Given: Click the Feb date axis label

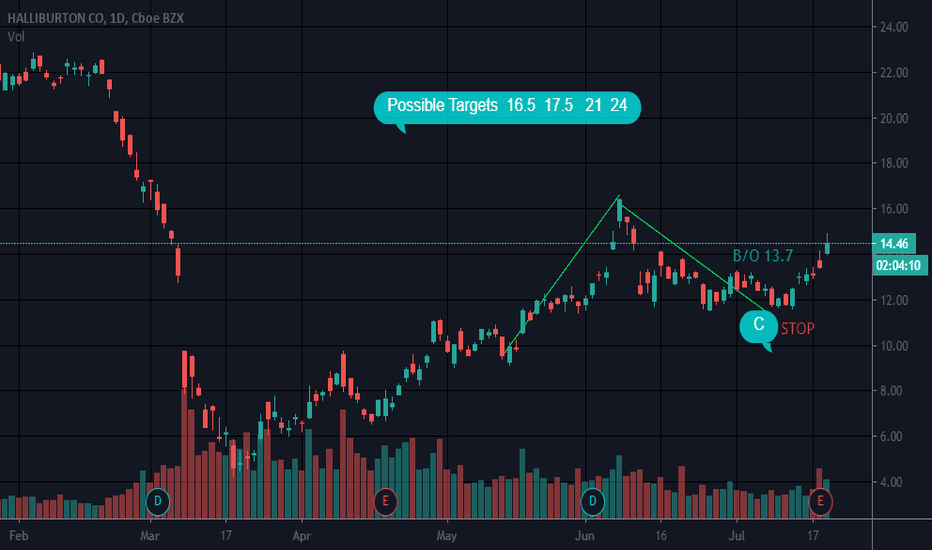Looking at the screenshot, I should pyautogui.click(x=18, y=536).
